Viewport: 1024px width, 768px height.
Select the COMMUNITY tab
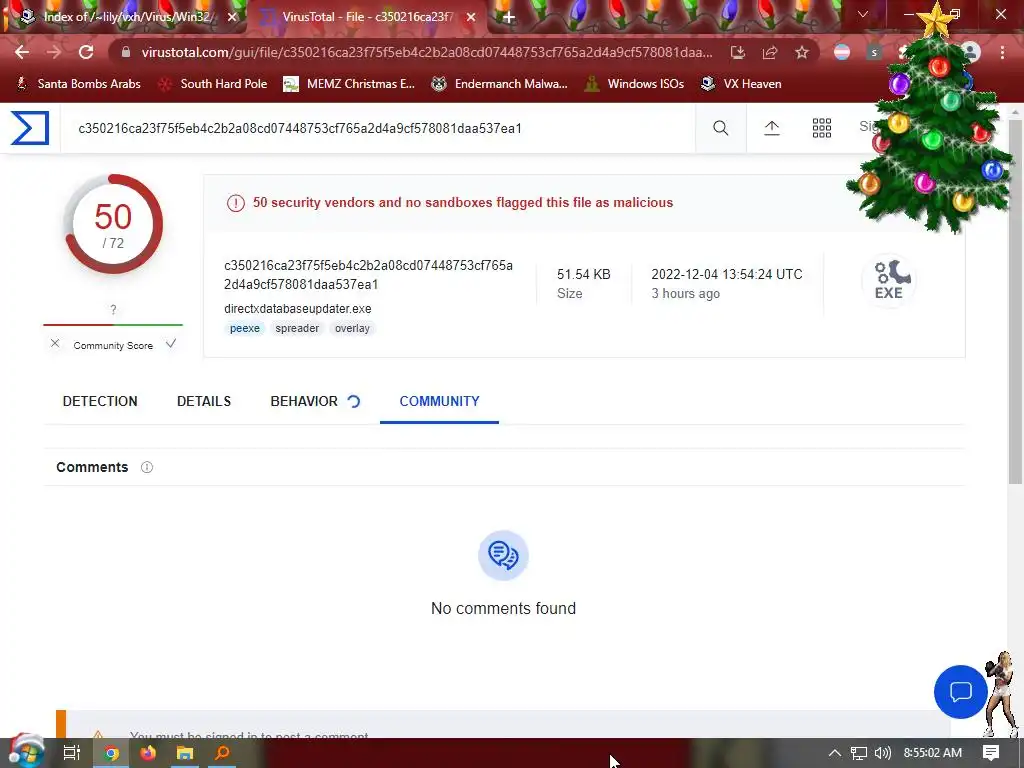click(x=440, y=401)
